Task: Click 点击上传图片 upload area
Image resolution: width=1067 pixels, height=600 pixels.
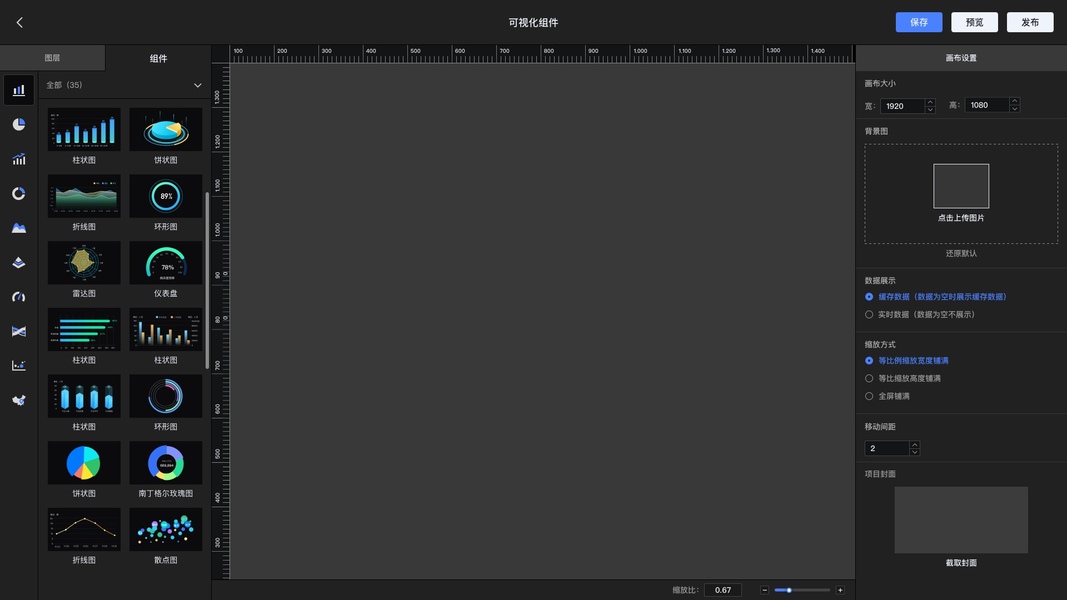Action: (x=961, y=194)
